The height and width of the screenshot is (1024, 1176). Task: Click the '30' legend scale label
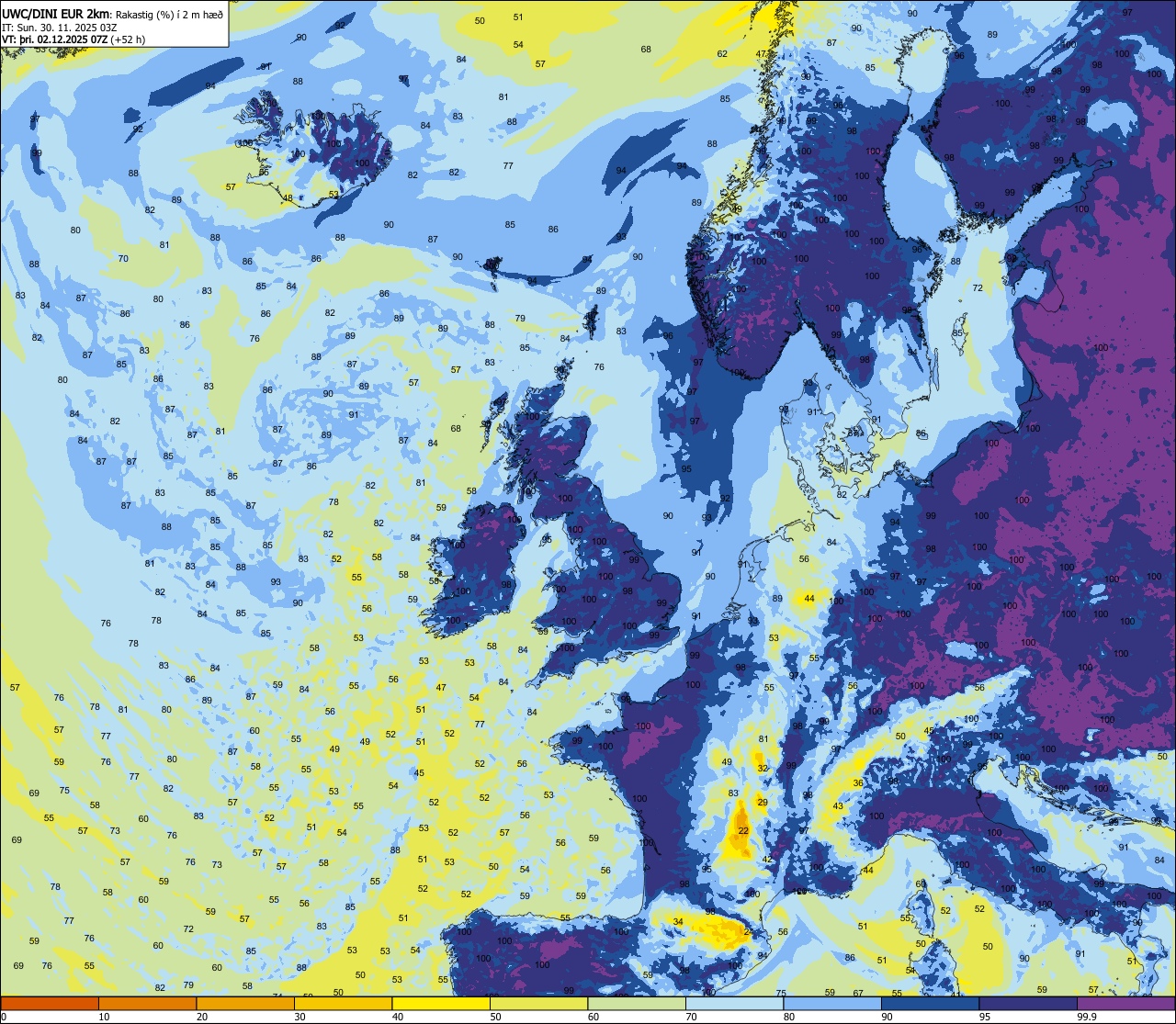click(x=300, y=1017)
